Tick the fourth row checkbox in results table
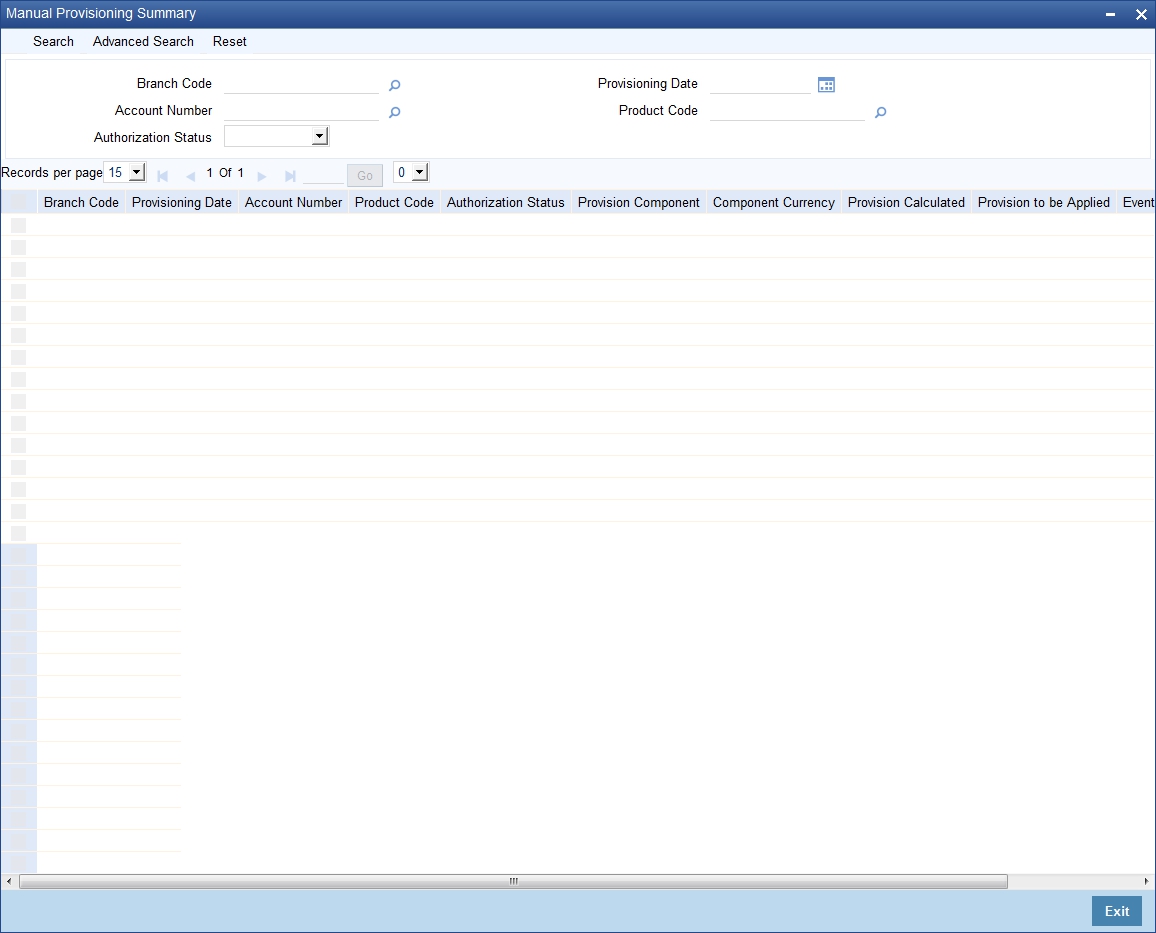1156x933 pixels. point(18,292)
